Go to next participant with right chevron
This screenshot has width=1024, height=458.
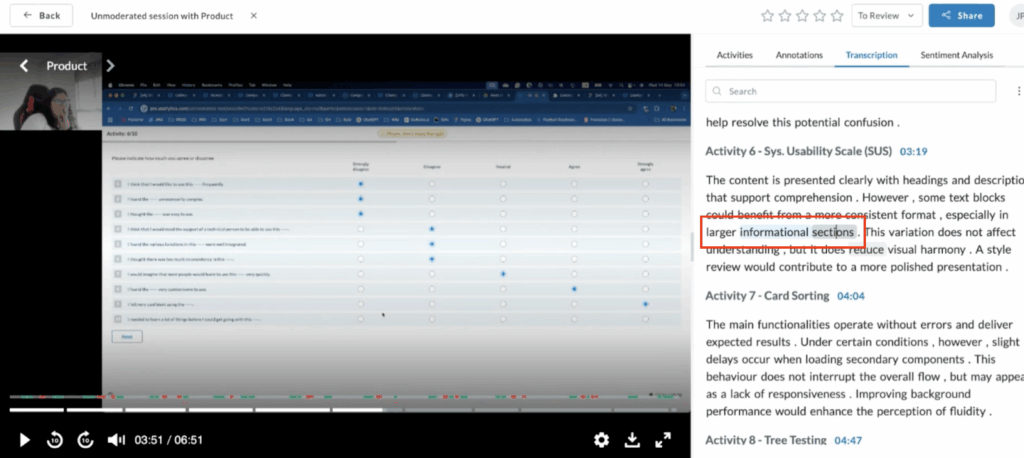pyautogui.click(x=111, y=66)
